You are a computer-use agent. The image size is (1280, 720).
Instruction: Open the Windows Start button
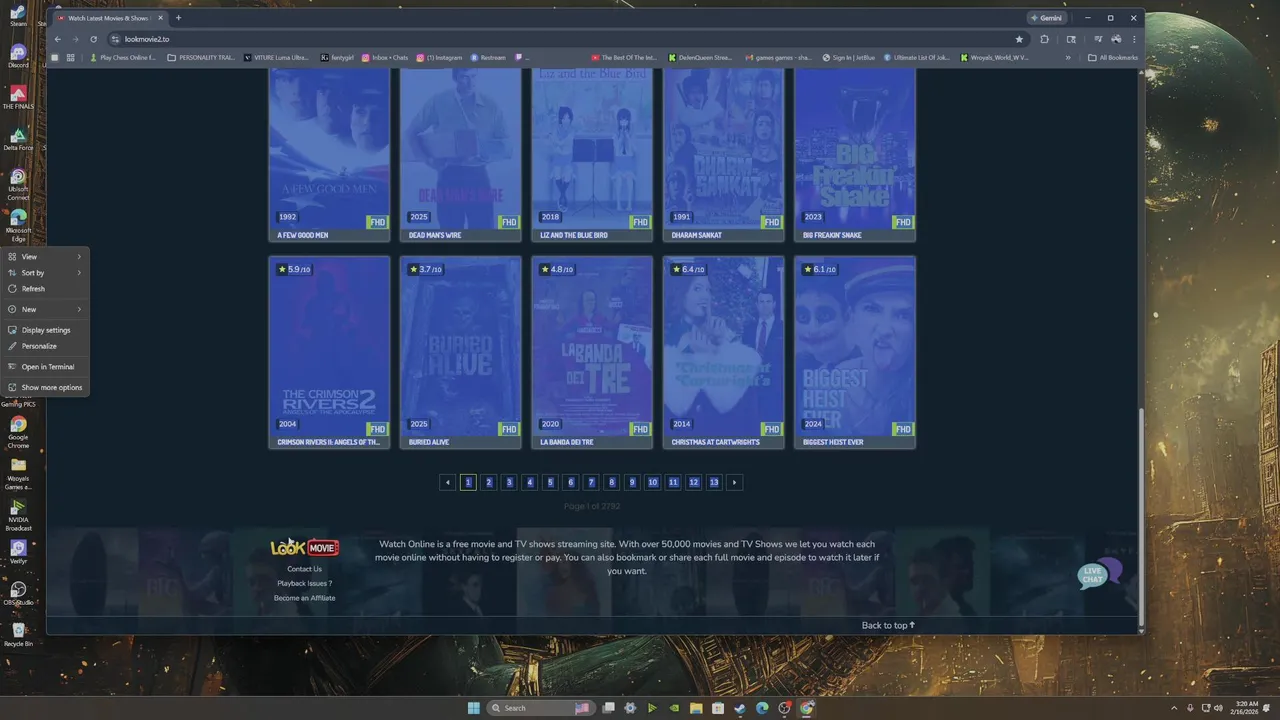[473, 708]
